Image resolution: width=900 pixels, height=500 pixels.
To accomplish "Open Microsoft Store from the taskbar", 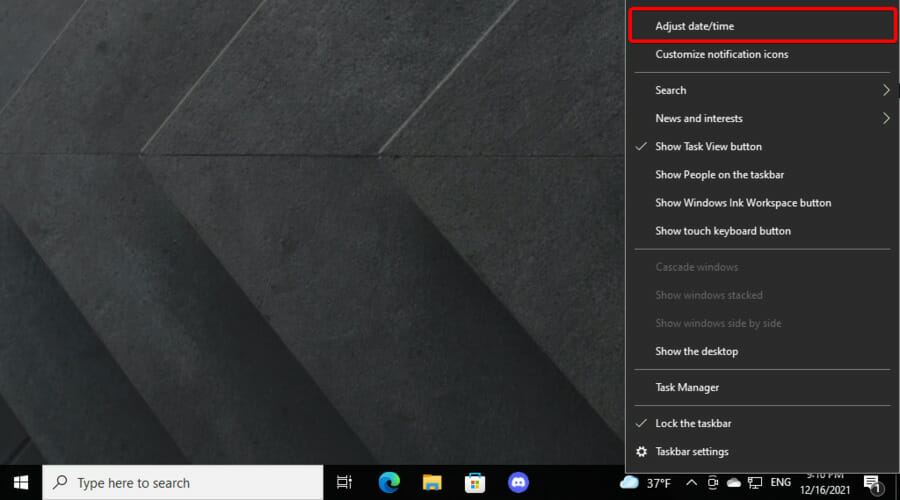I will 475,483.
